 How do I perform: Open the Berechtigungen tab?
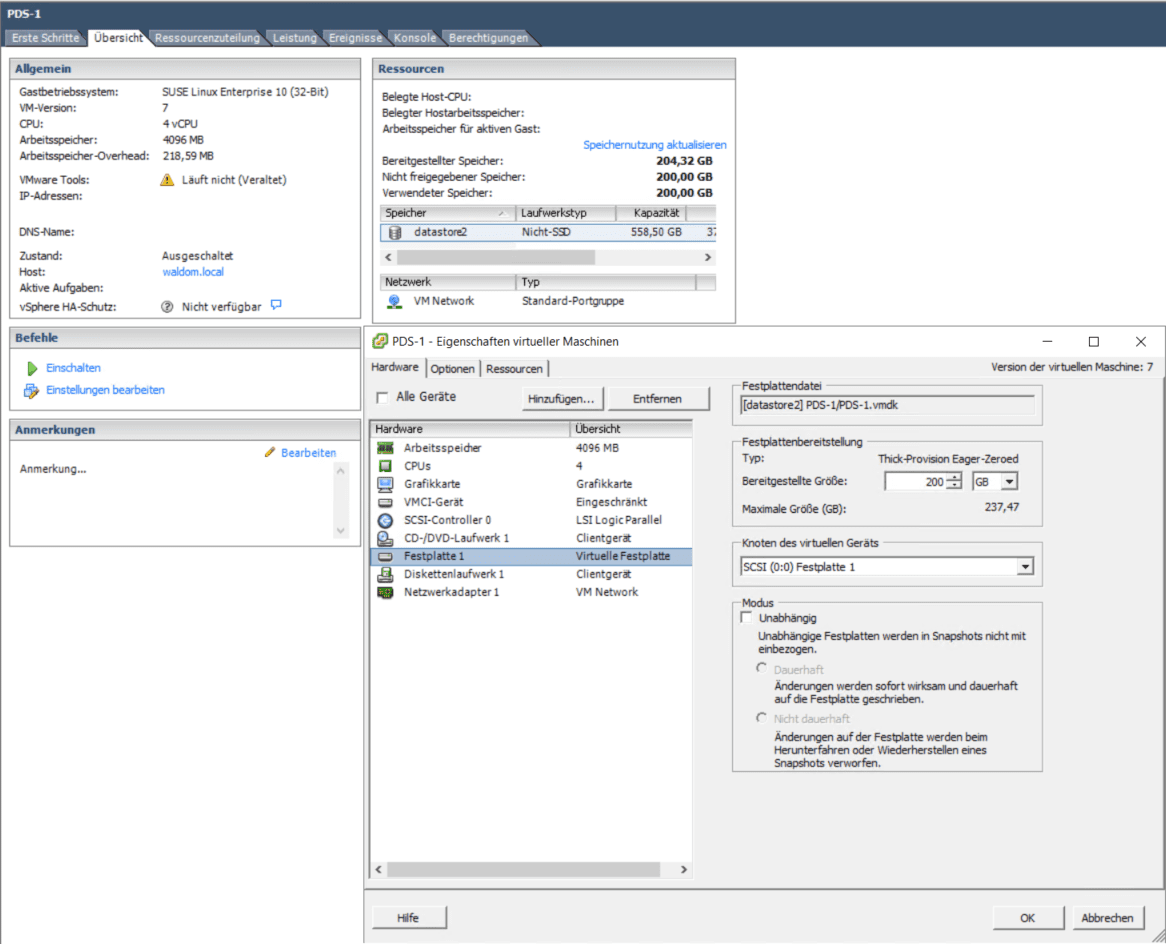[x=489, y=38]
